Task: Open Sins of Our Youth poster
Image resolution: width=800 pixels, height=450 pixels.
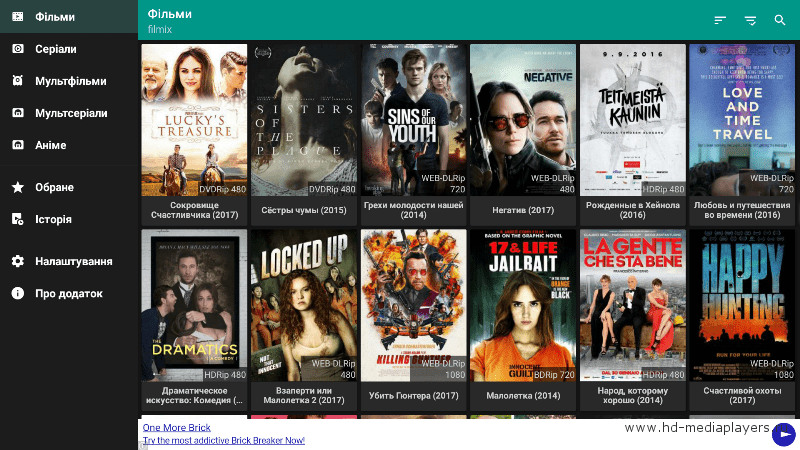Action: (414, 120)
